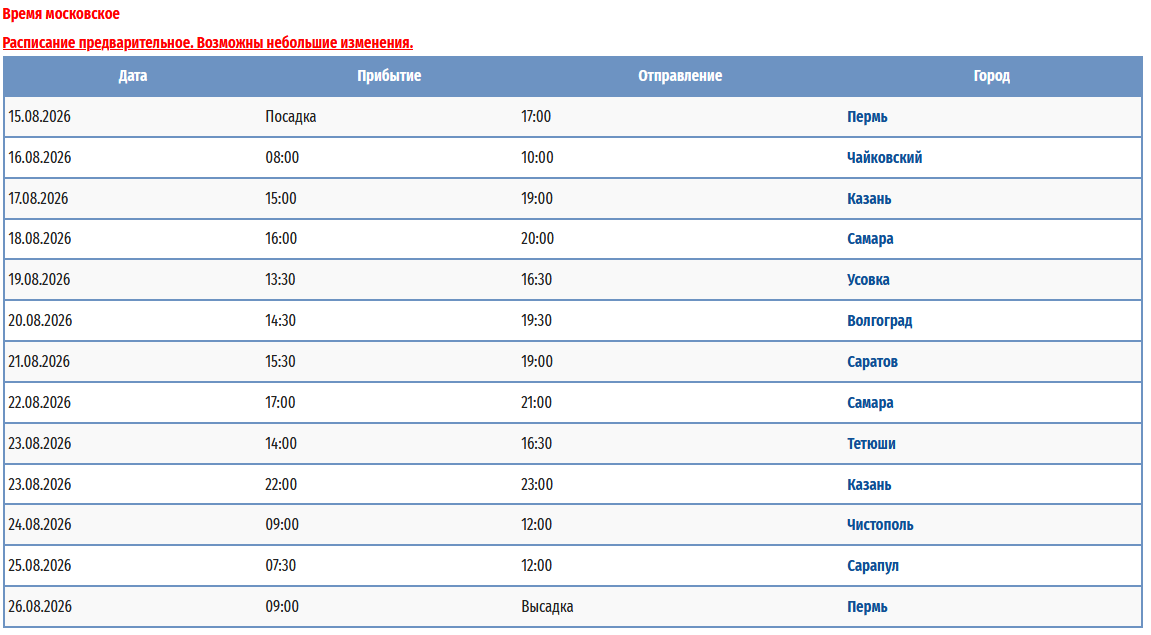The width and height of the screenshot is (1151, 635).
Task: Select the Волгоград city link
Action: click(879, 321)
